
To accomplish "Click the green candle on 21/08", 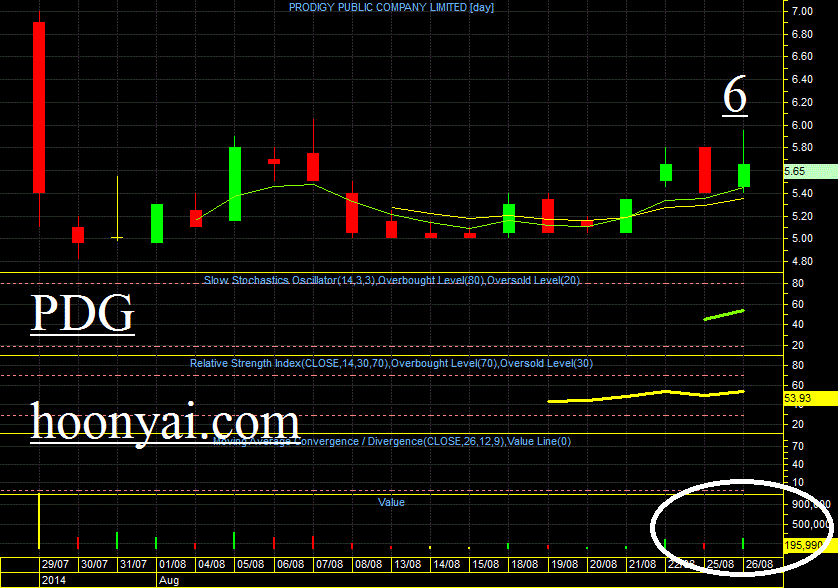I will click(x=626, y=216).
